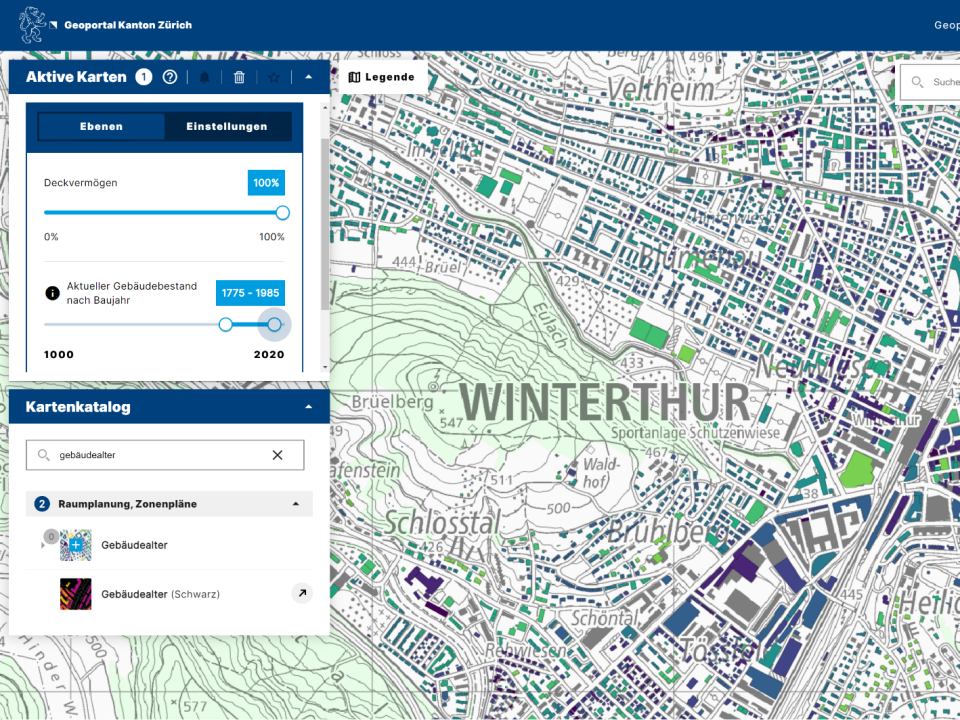Collapse the Aktive Karten panel
The width and height of the screenshot is (960, 720).
pos(308,77)
